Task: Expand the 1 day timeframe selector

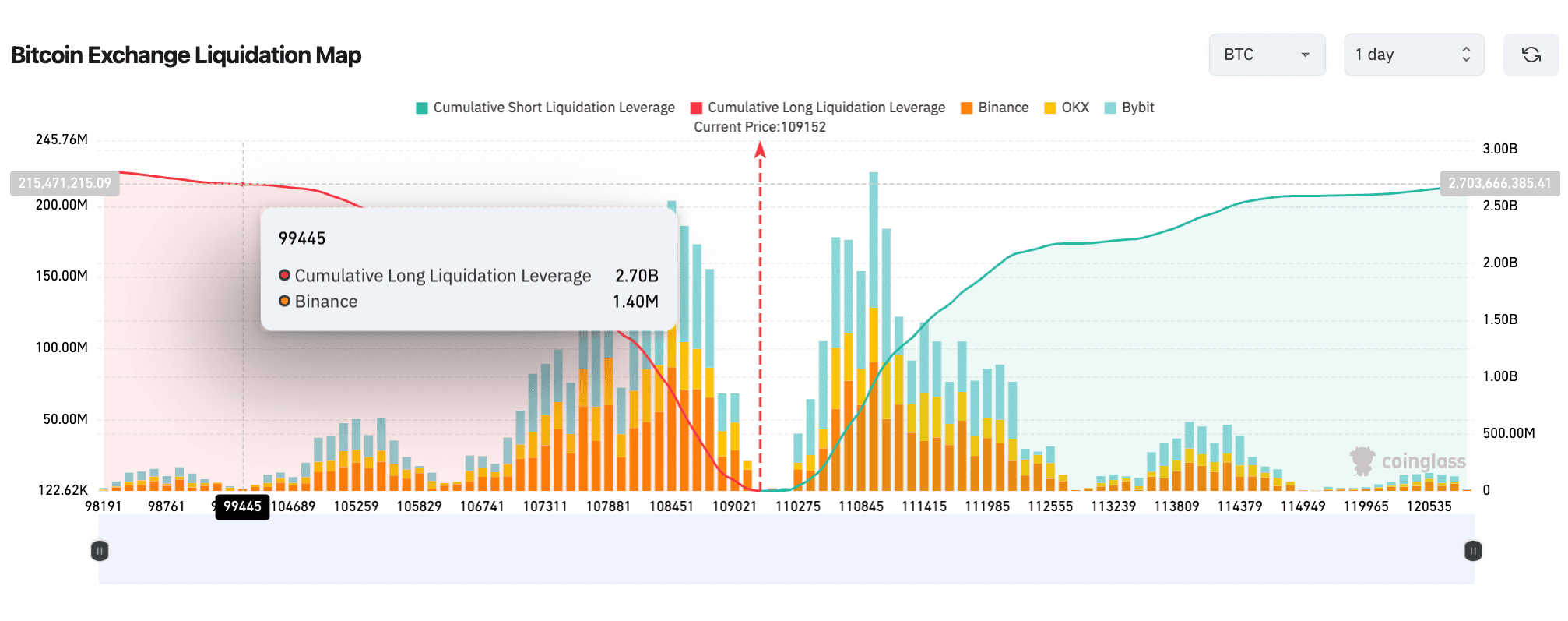Action: [1414, 55]
